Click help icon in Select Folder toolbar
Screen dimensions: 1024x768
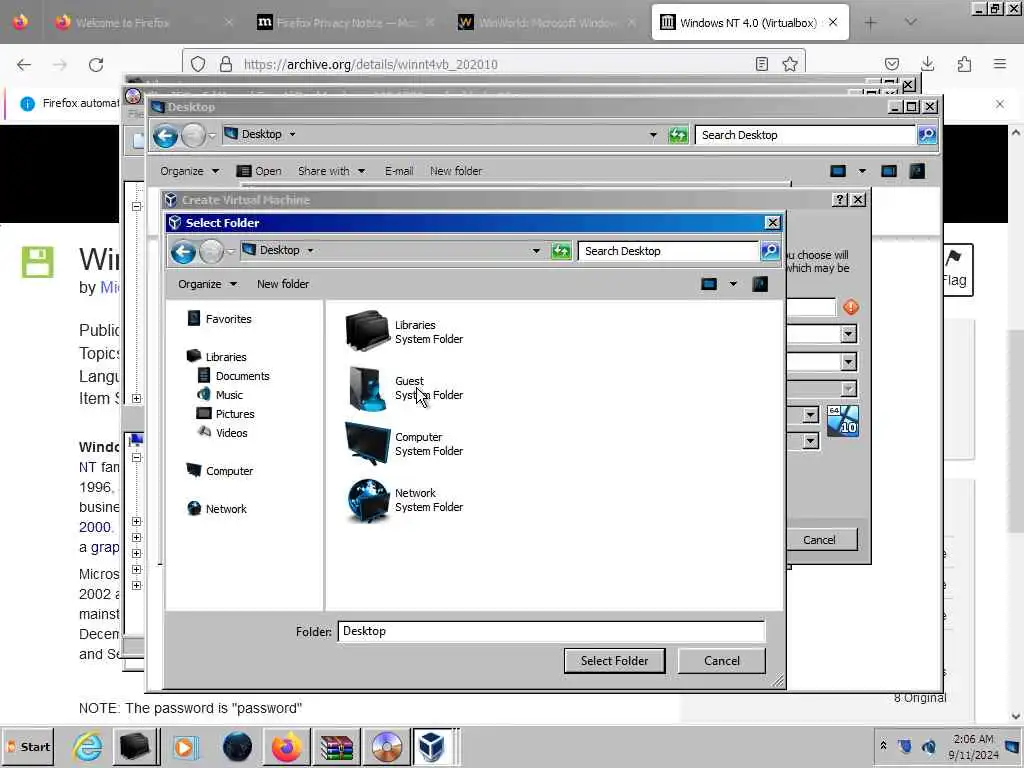(760, 284)
